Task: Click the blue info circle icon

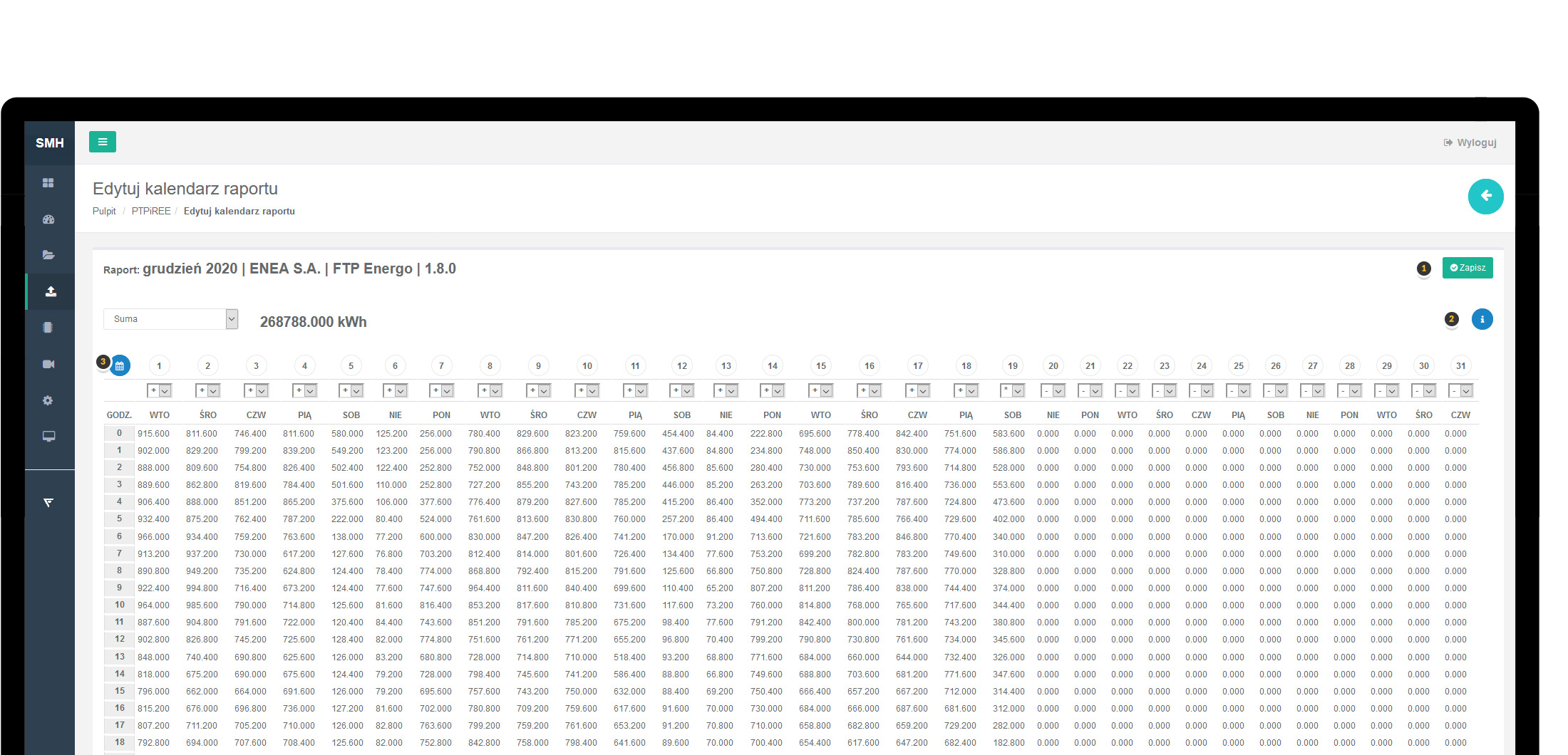Action: point(1482,319)
